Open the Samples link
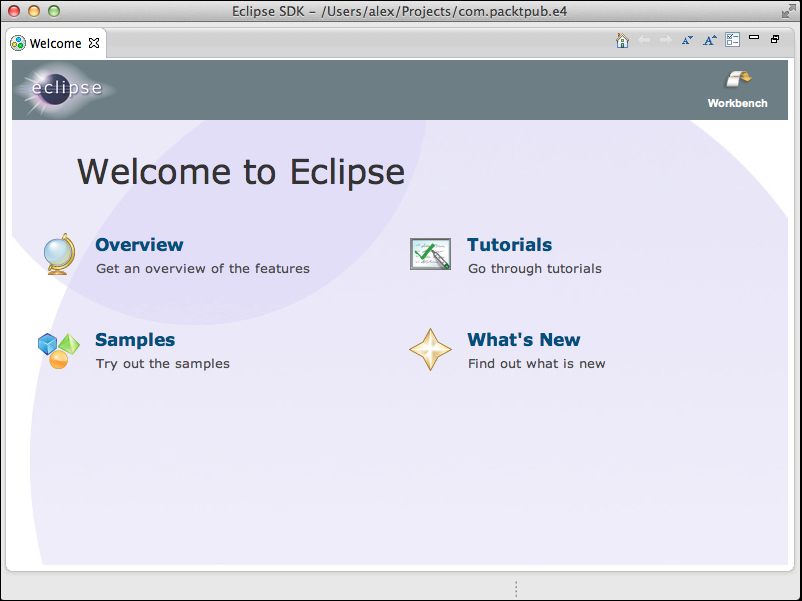The height and width of the screenshot is (601, 802). click(135, 340)
